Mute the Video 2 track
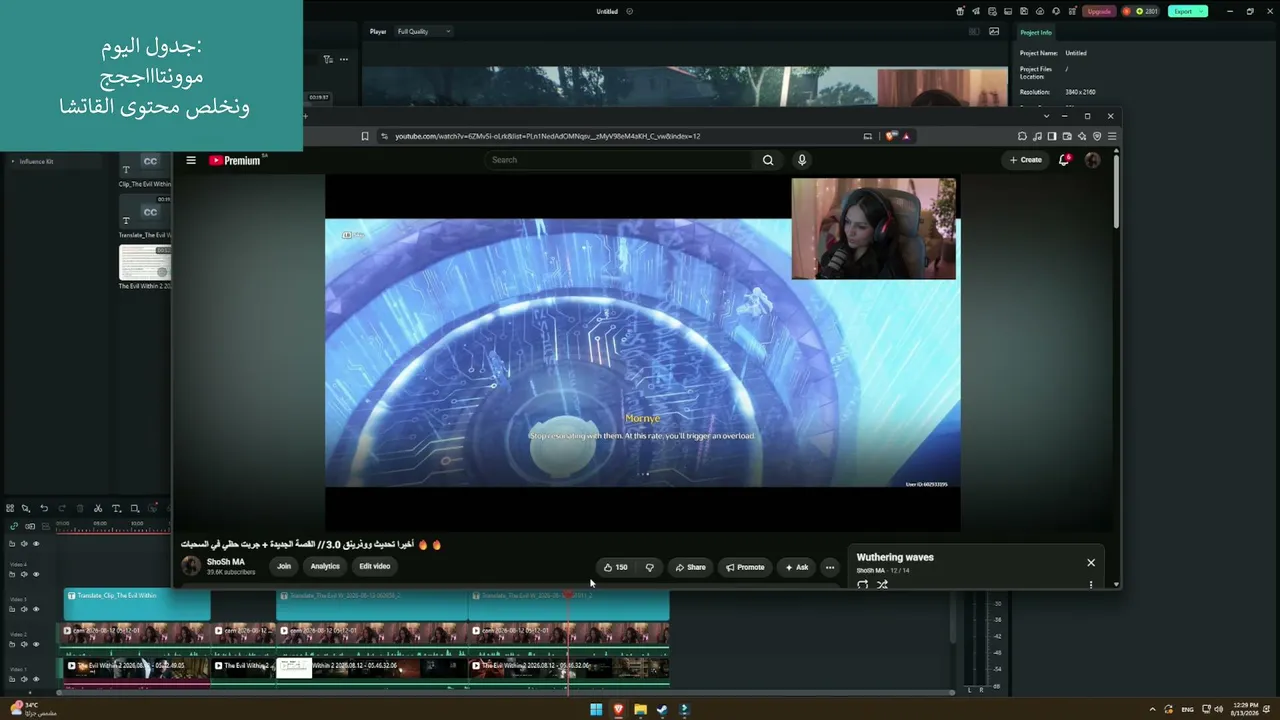This screenshot has width=1280, height=720. point(24,644)
